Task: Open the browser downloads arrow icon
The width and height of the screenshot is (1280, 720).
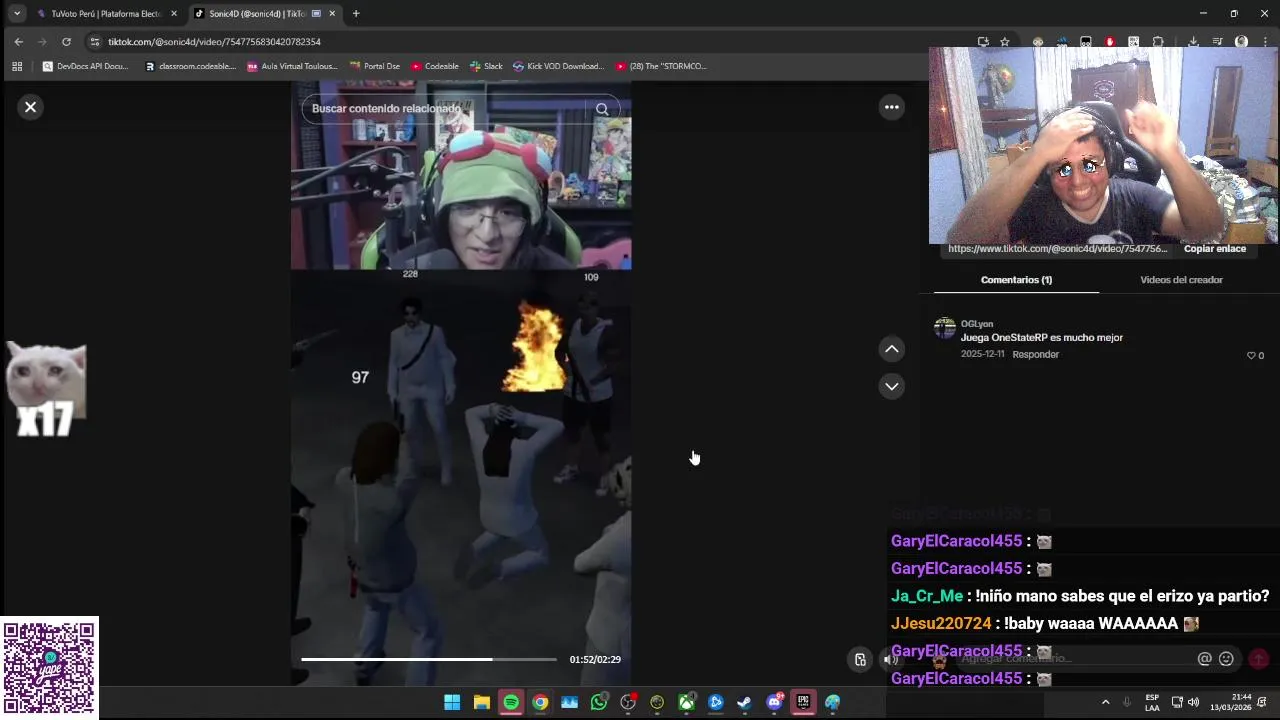Action: 1193,42
